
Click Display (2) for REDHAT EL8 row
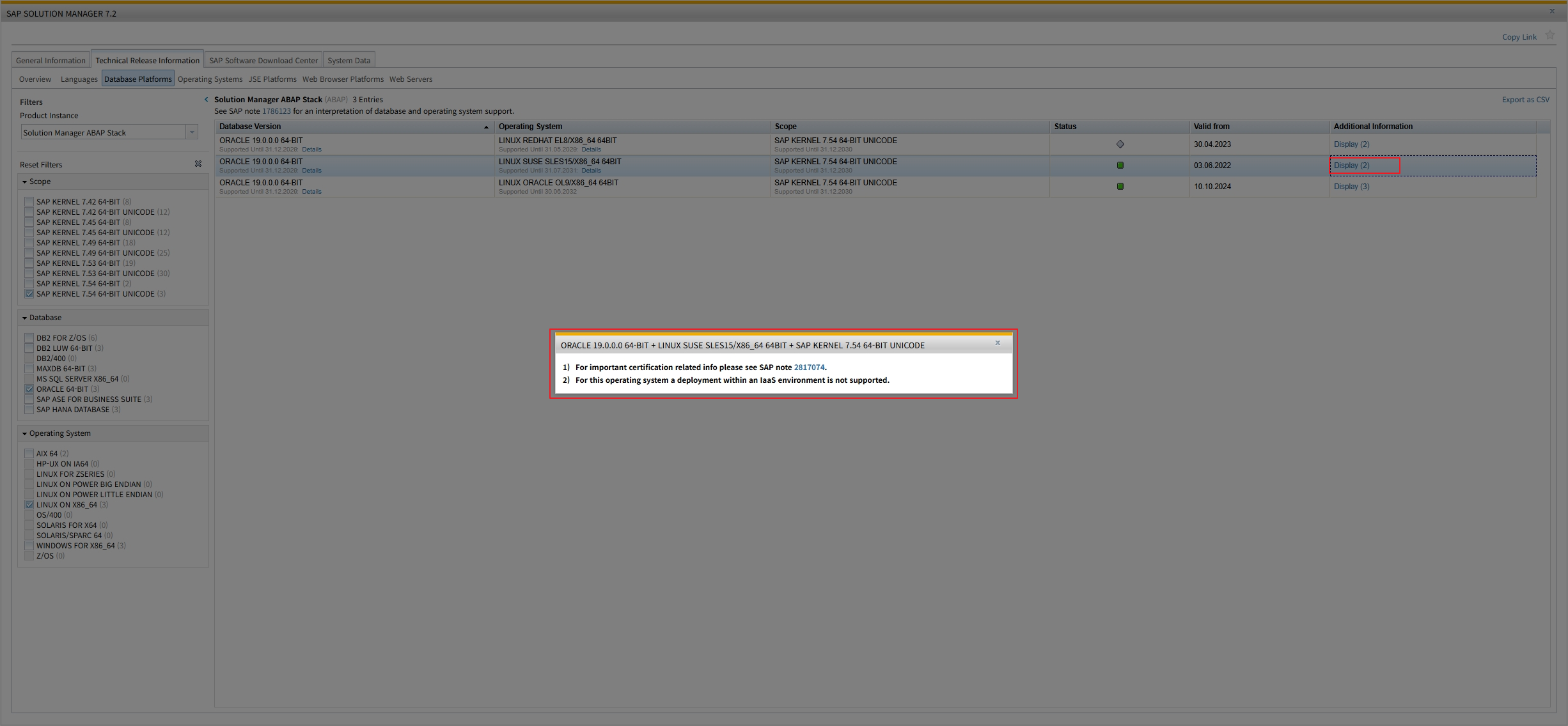[1351, 144]
